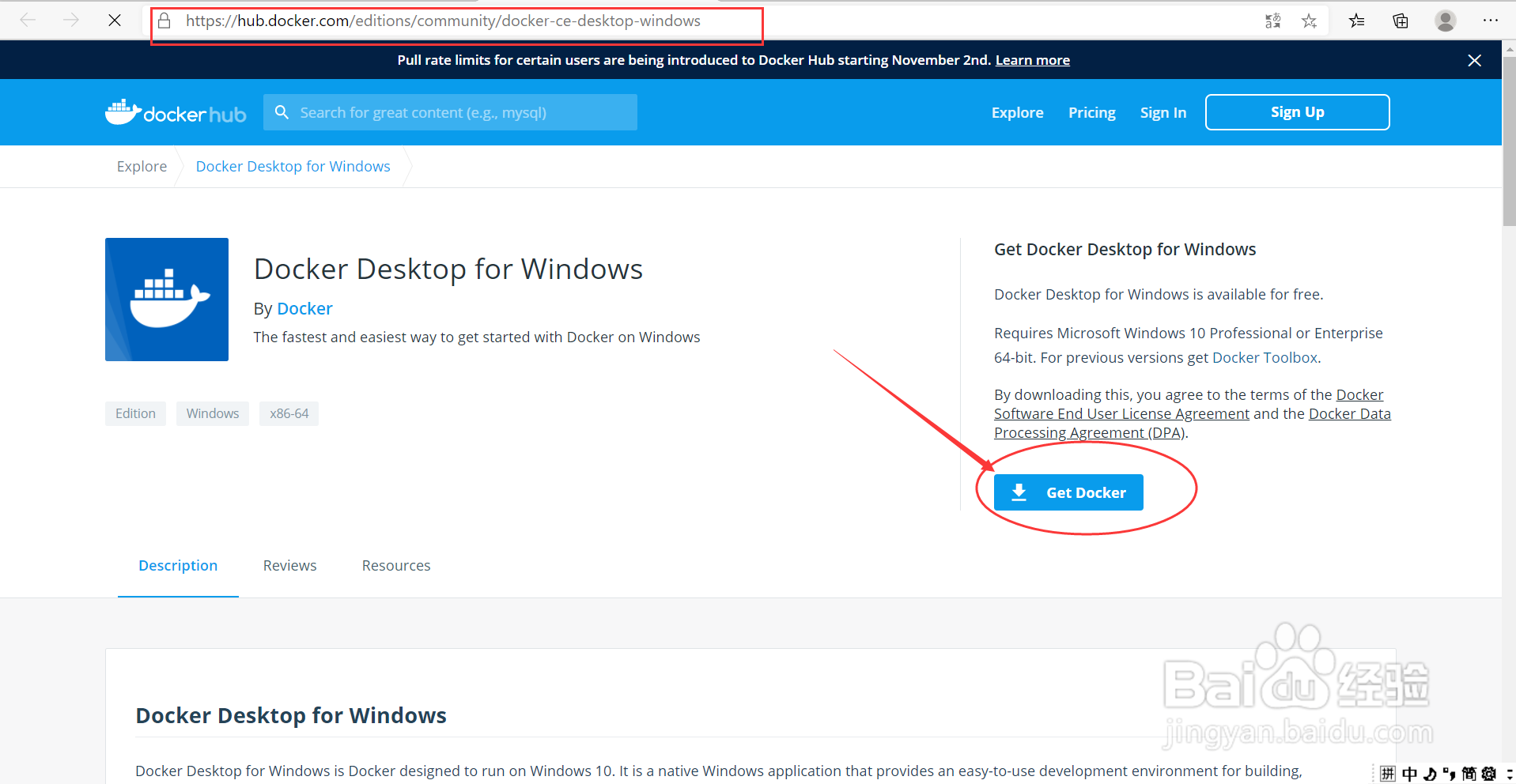Stop page loading with the X button
The height and width of the screenshot is (784, 1516).
point(115,21)
